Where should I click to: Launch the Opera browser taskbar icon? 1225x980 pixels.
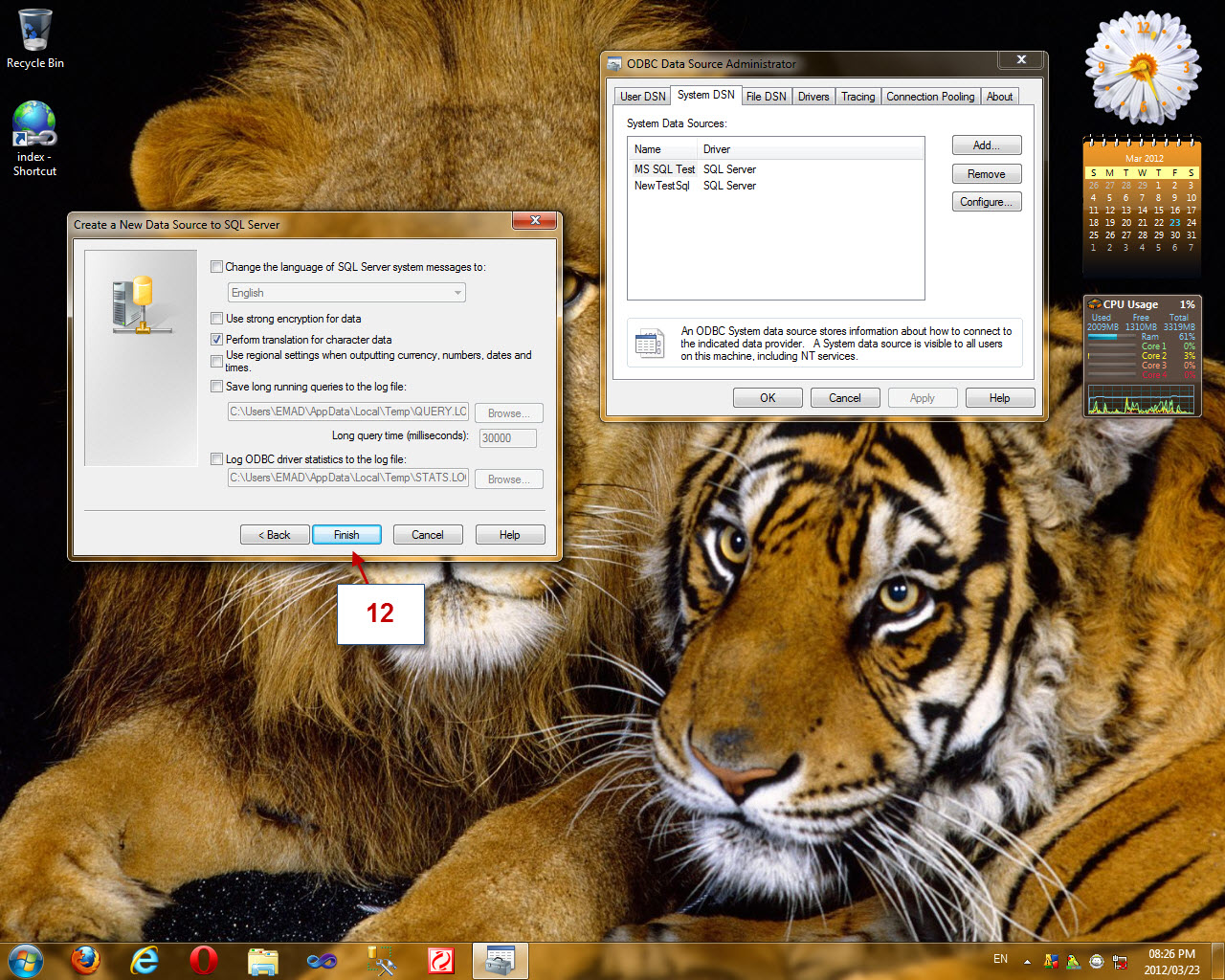coord(203,960)
